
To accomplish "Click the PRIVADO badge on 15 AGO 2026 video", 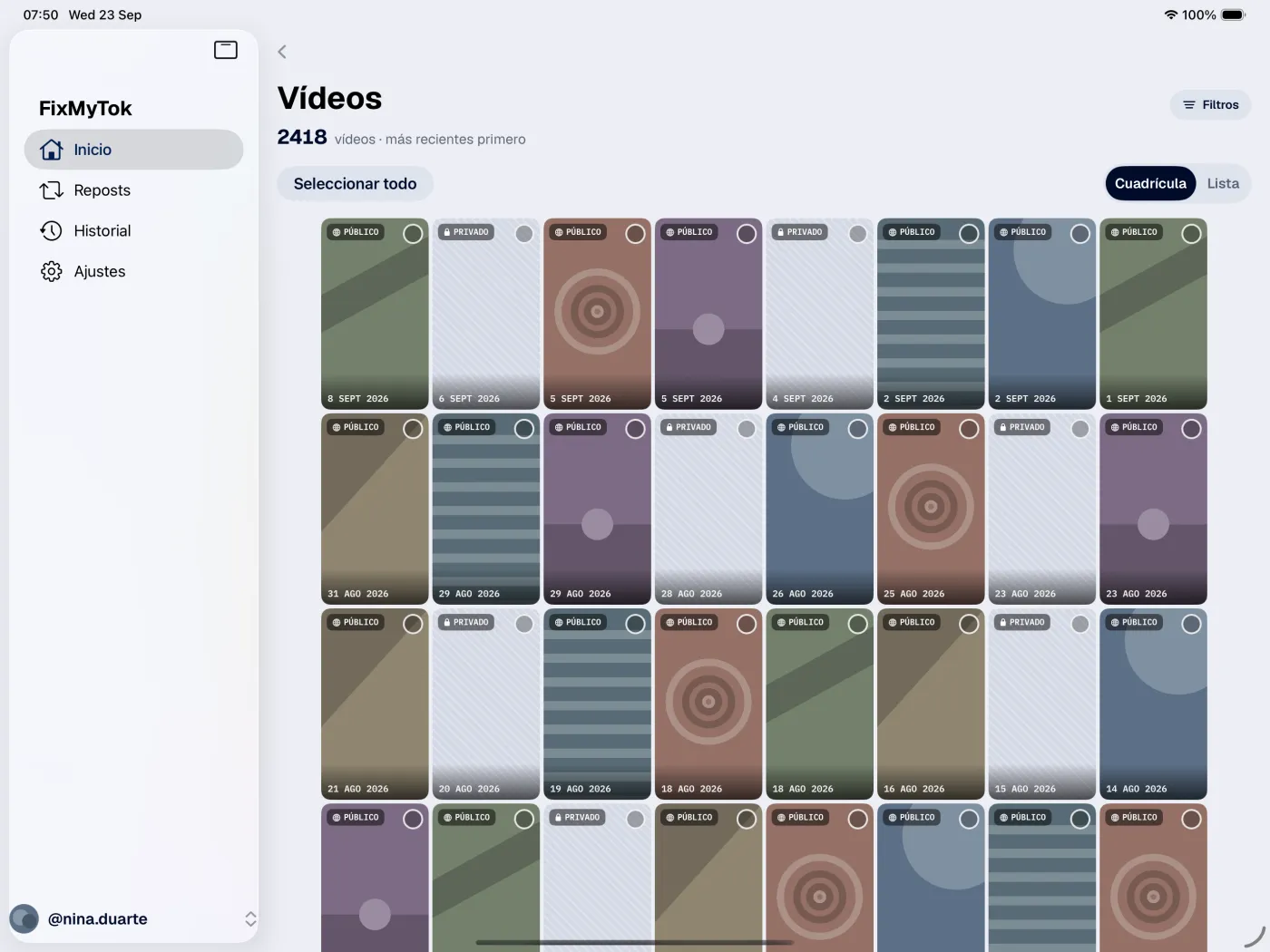I will 1021,622.
